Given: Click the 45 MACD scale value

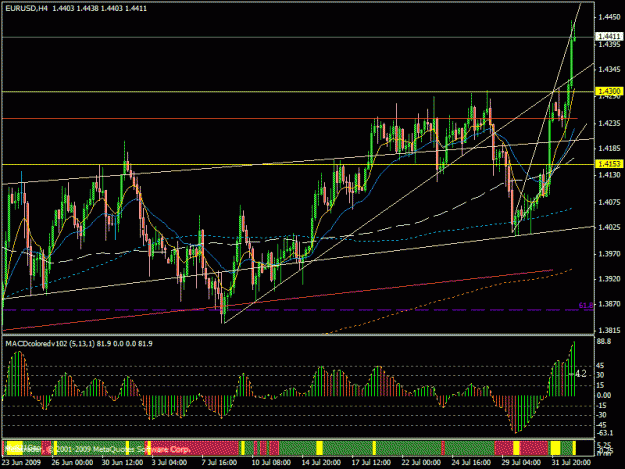Looking at the screenshot, I should (601, 366).
